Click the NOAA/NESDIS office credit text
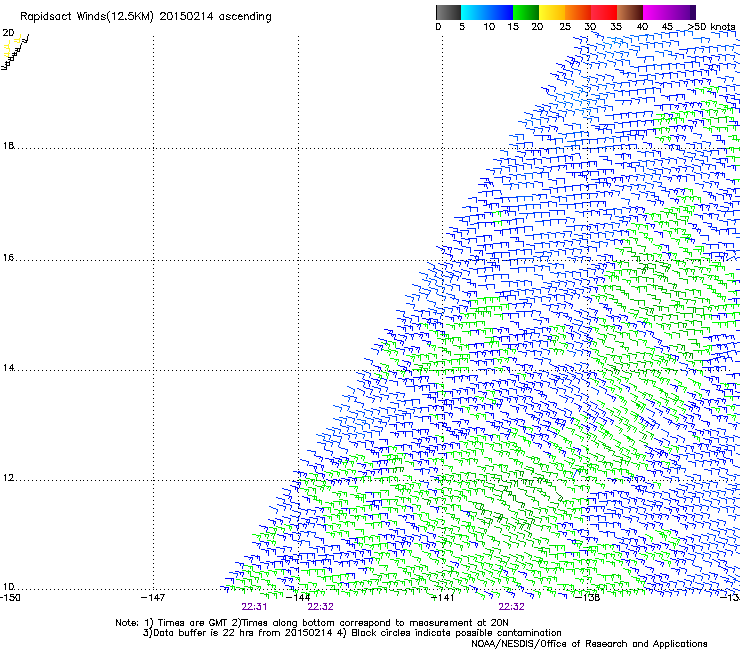 589,644
